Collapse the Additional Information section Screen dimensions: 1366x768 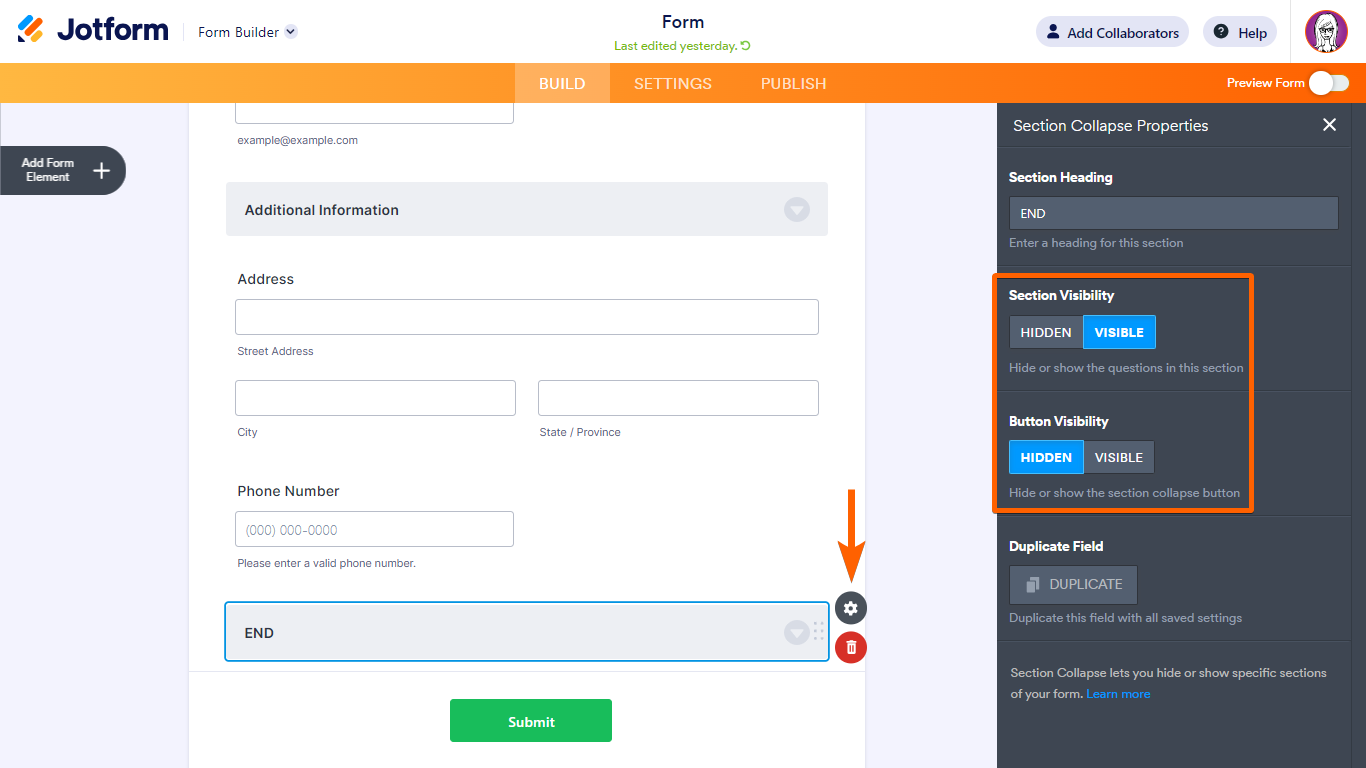[796, 210]
